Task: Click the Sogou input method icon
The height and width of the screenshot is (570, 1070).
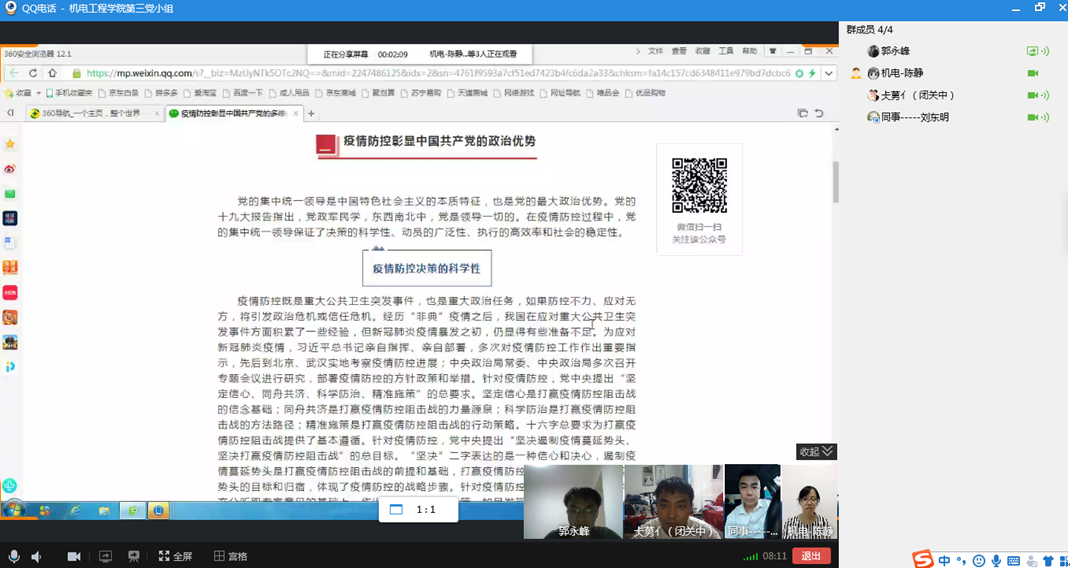Action: click(x=922, y=560)
